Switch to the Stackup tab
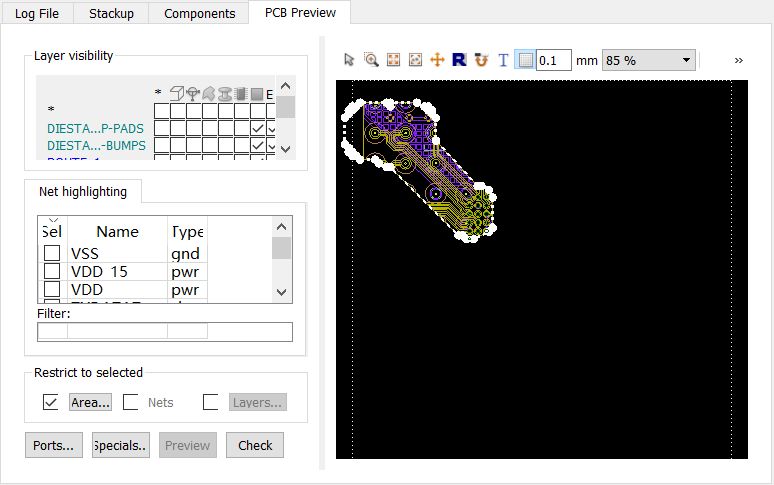774x485 pixels. (111, 13)
